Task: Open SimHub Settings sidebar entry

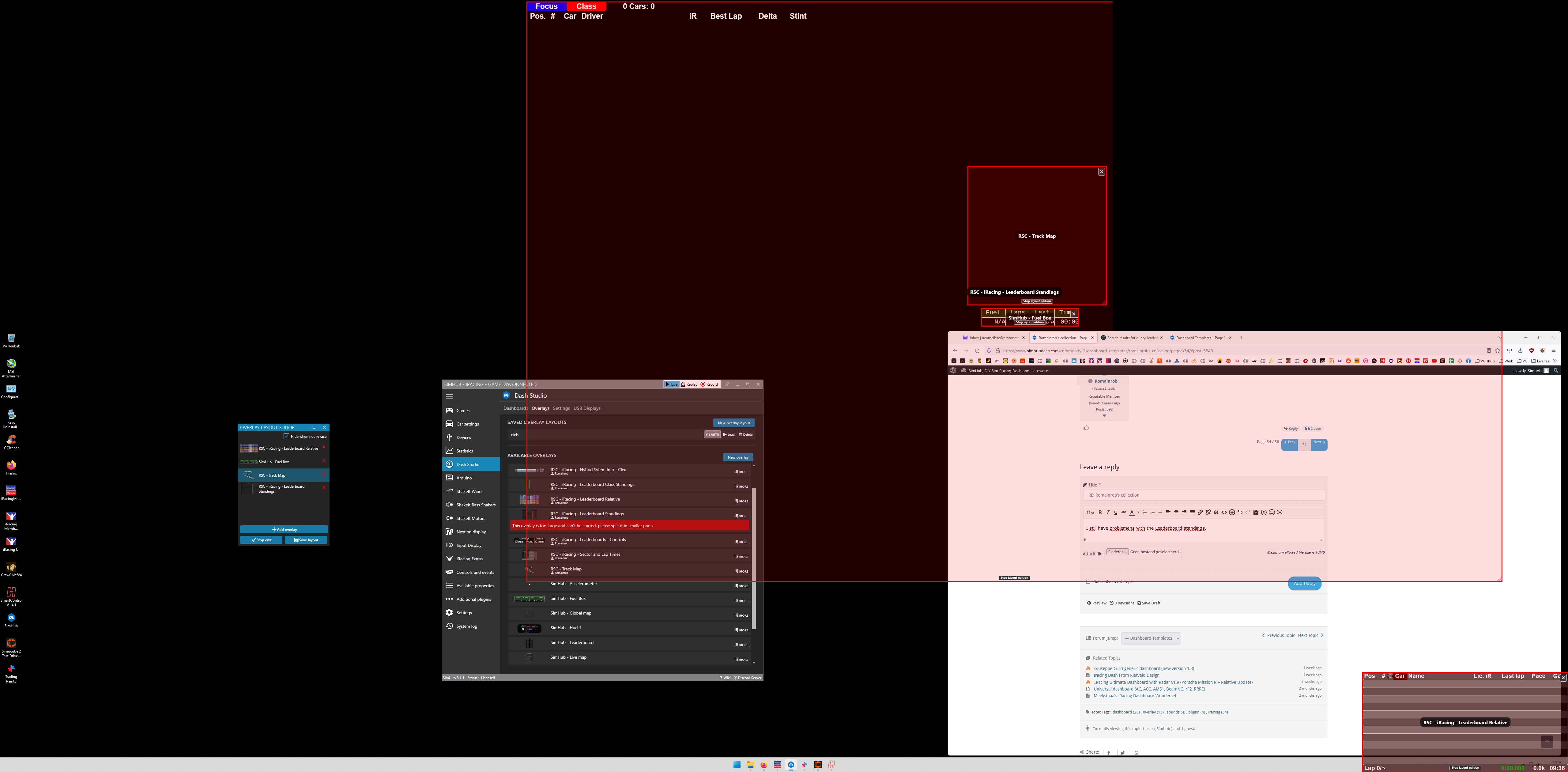Action: [470, 612]
